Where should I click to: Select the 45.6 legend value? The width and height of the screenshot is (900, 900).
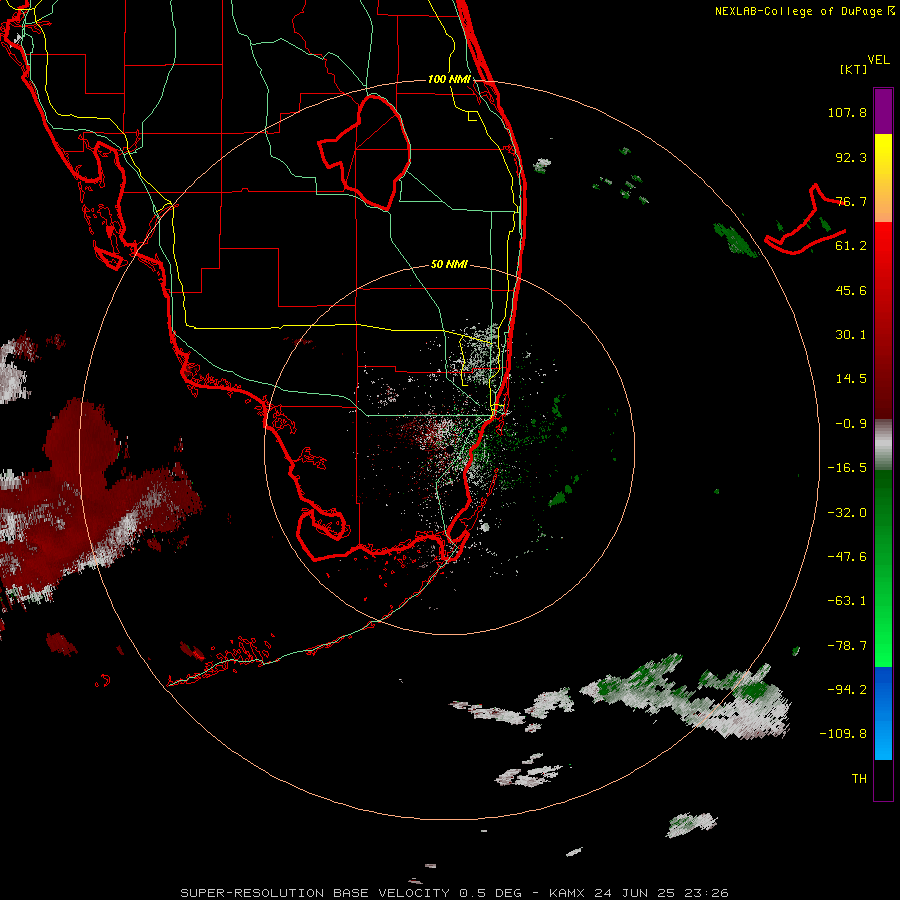click(851, 290)
